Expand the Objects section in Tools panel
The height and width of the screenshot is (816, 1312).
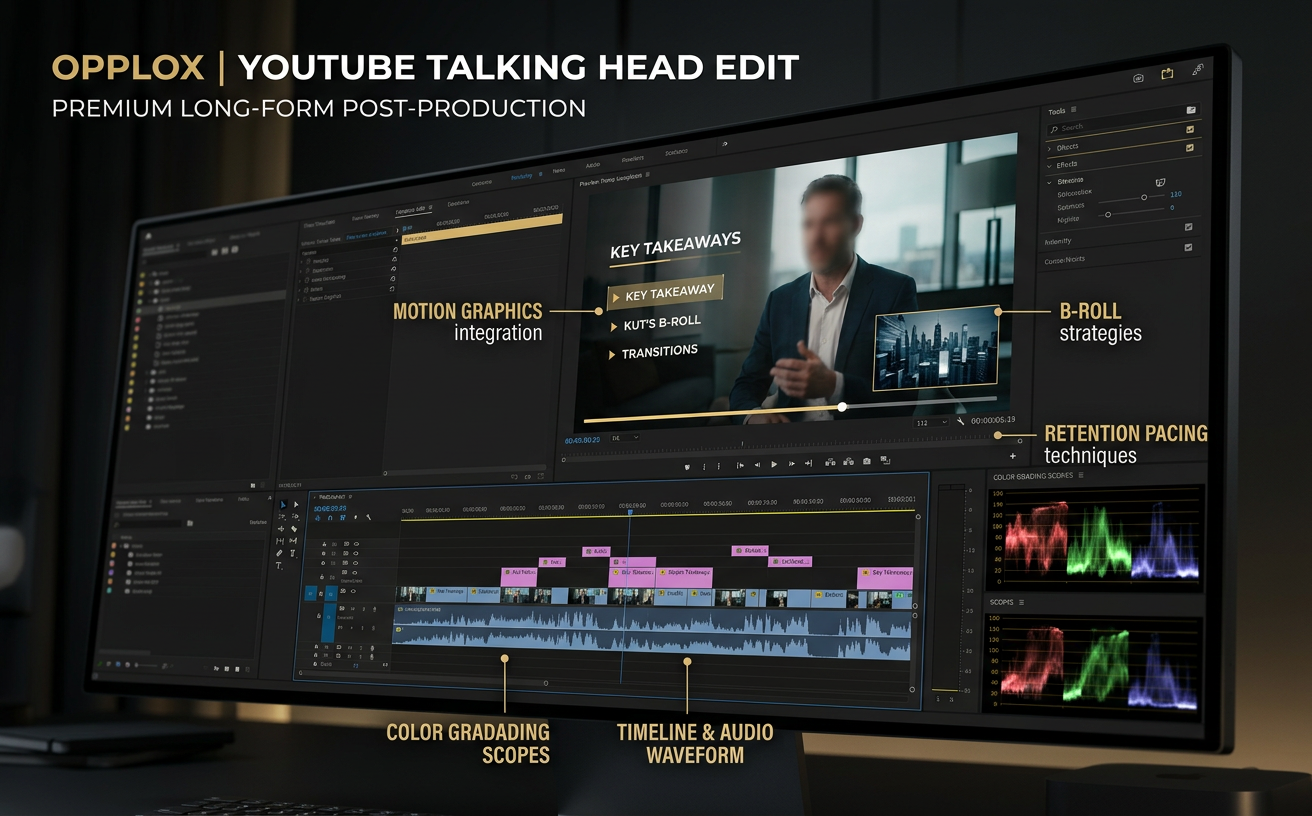(1049, 149)
